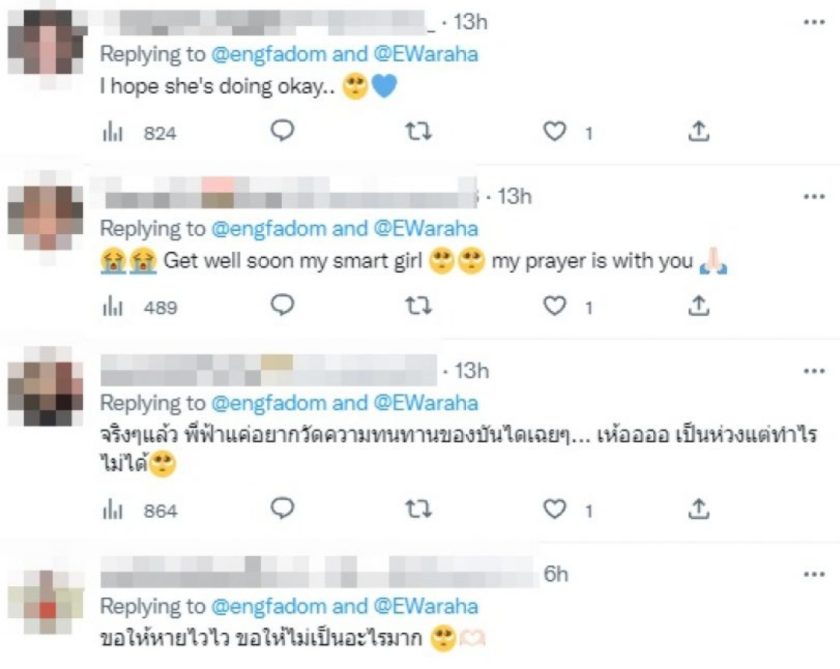Retweet 'Get well soon my smart girl' tweet

tap(418, 306)
